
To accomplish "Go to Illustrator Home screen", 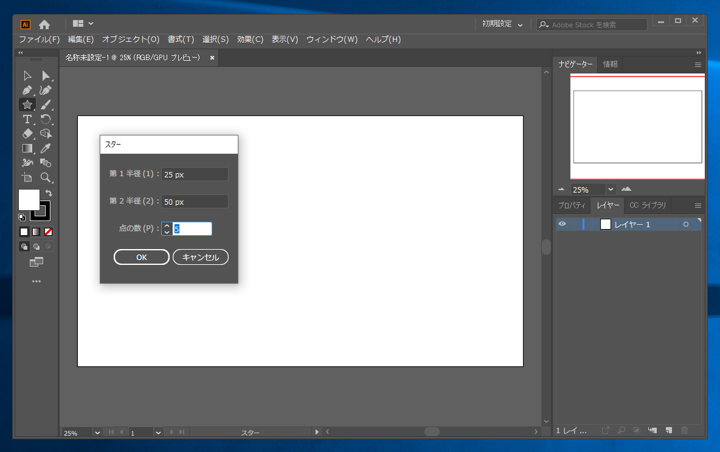I will pos(45,24).
